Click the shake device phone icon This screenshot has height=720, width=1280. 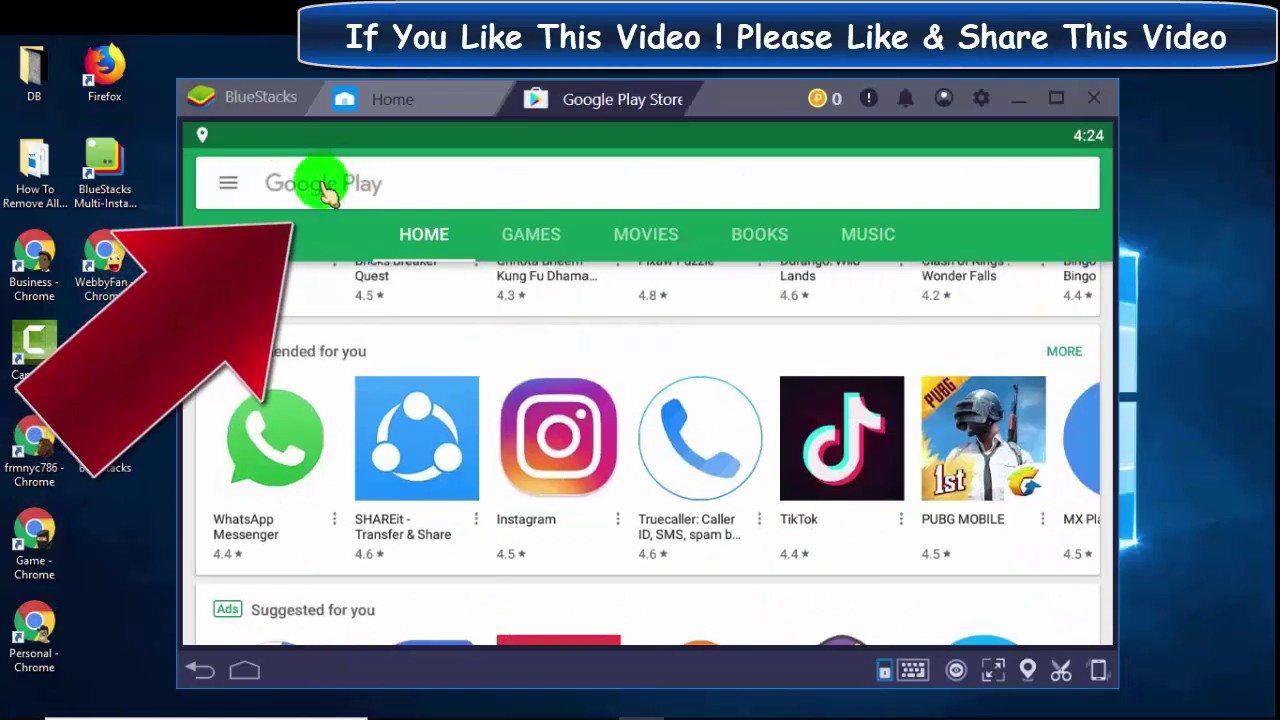[1097, 671]
